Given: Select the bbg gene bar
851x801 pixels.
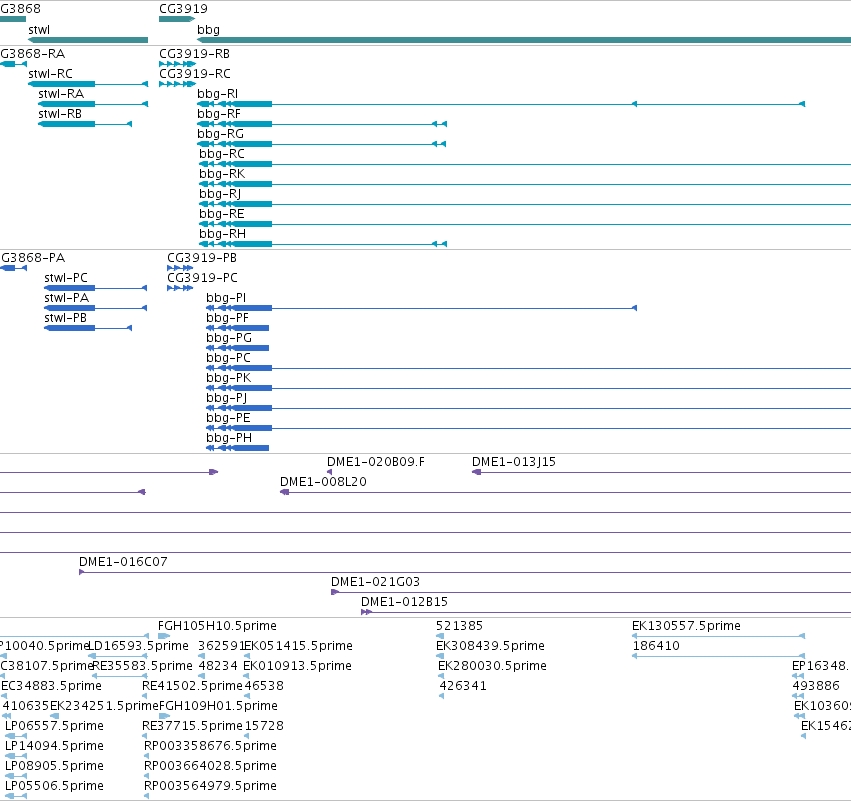Looking at the screenshot, I should [524, 40].
